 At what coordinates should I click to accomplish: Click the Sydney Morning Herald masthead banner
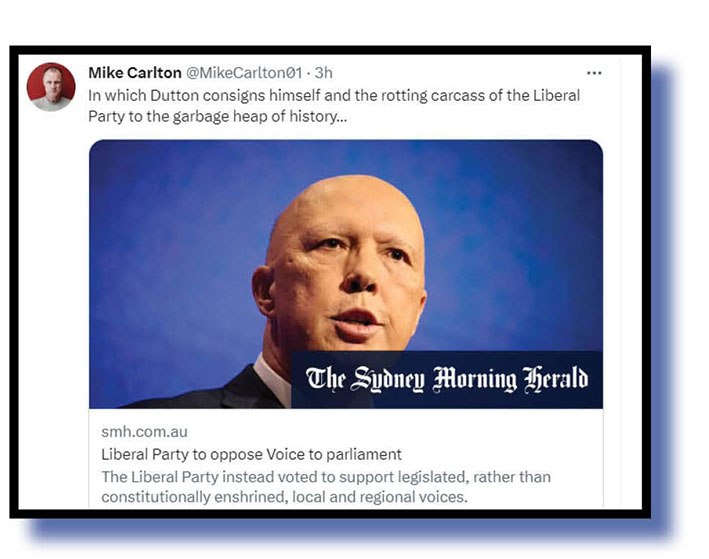point(447,379)
